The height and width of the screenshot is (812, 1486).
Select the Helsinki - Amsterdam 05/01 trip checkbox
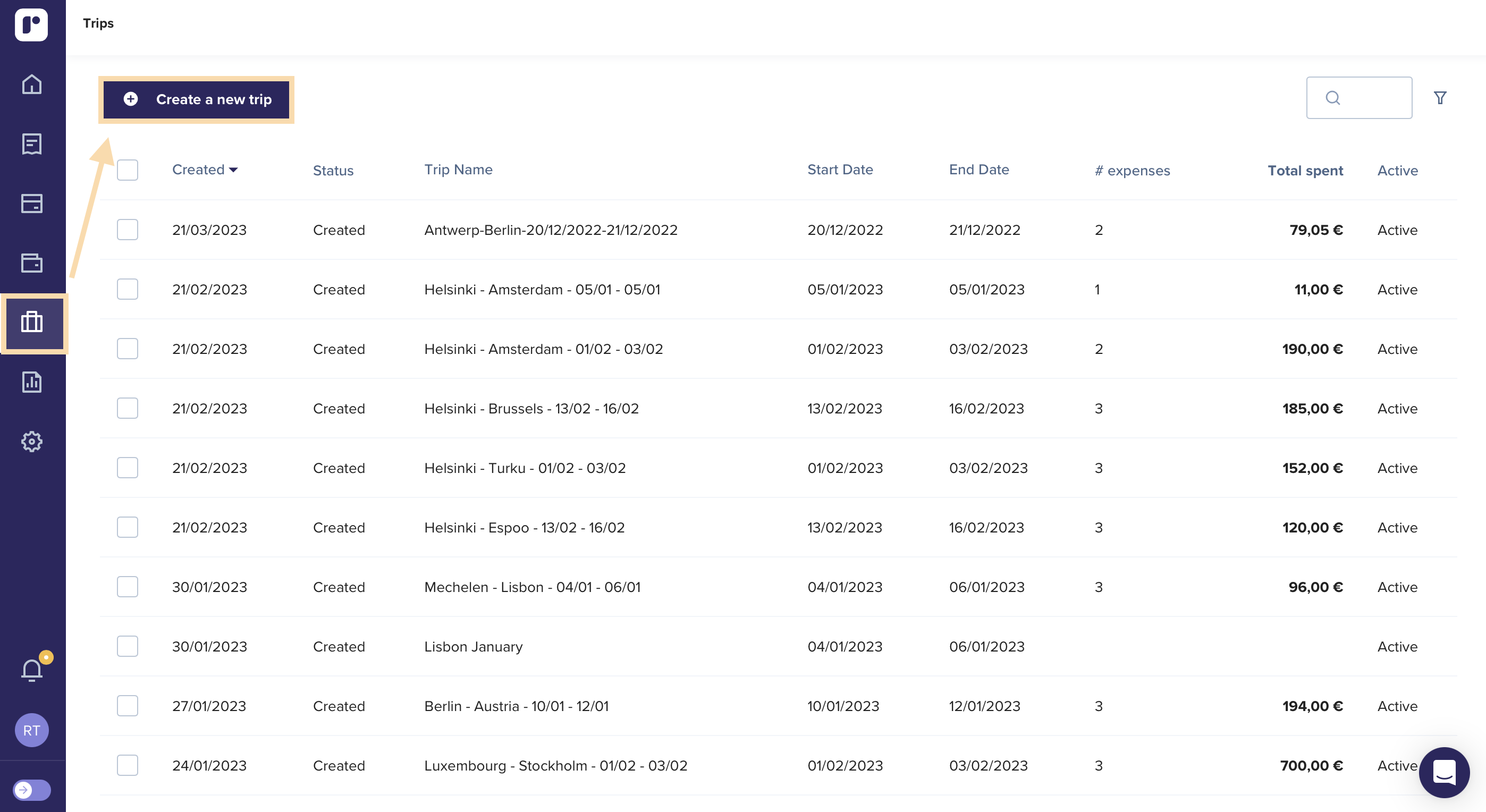click(128, 289)
